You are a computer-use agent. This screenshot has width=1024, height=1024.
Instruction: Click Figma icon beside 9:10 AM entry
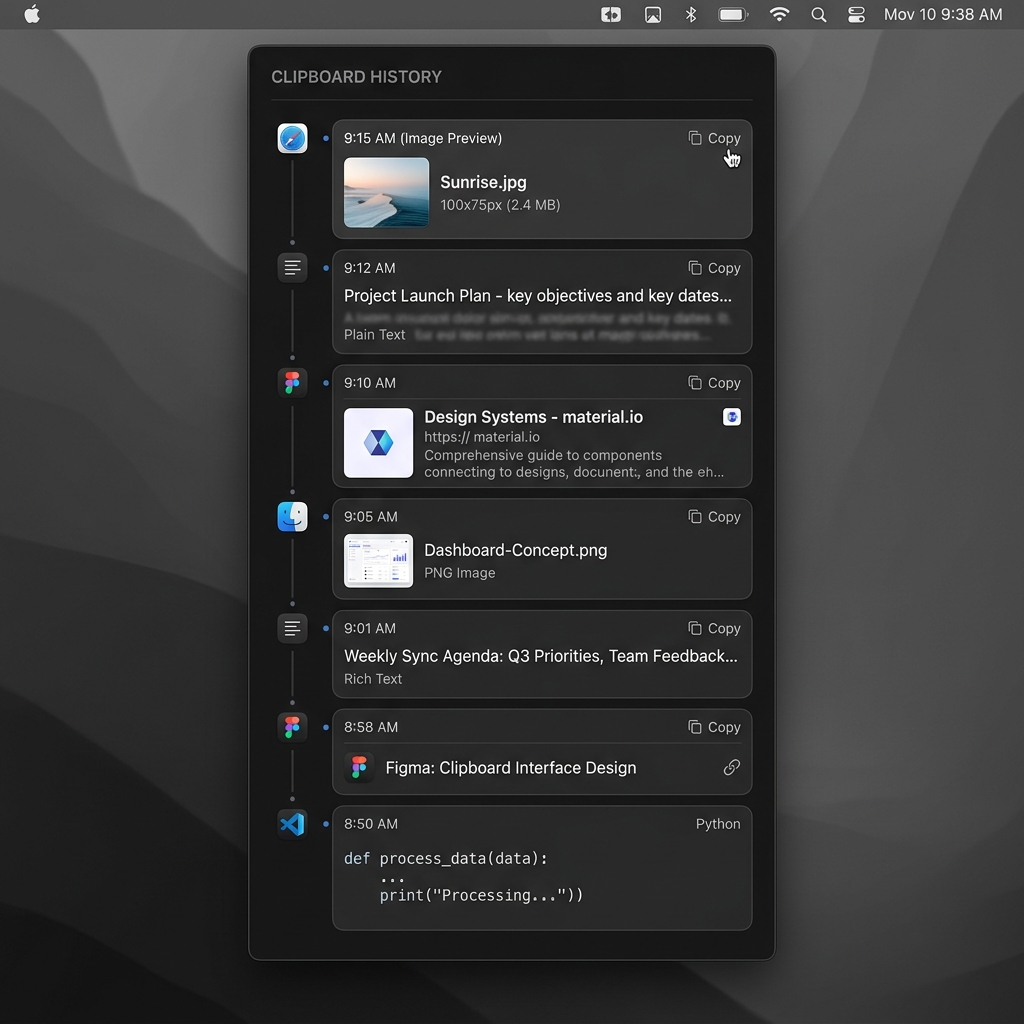coord(292,383)
